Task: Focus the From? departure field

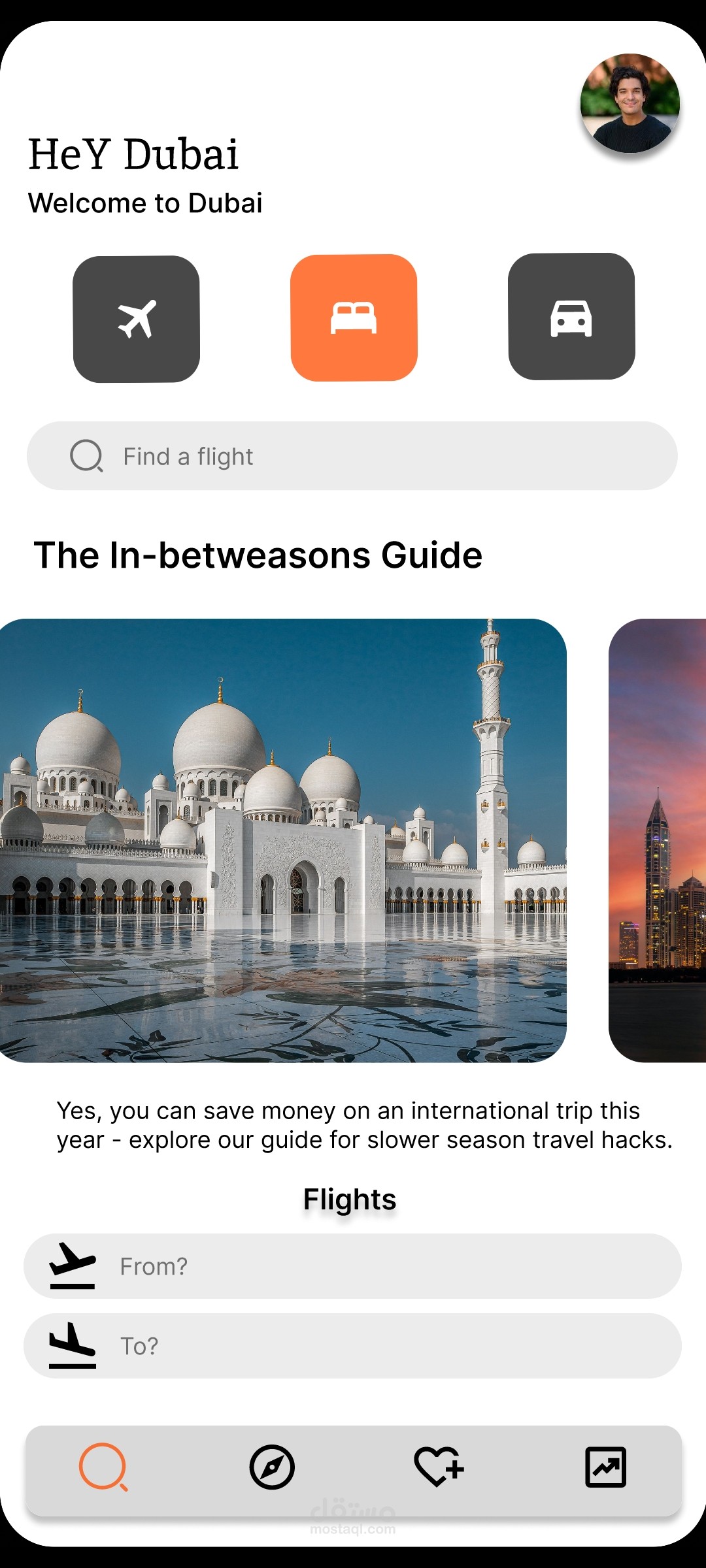Action: coord(352,1266)
